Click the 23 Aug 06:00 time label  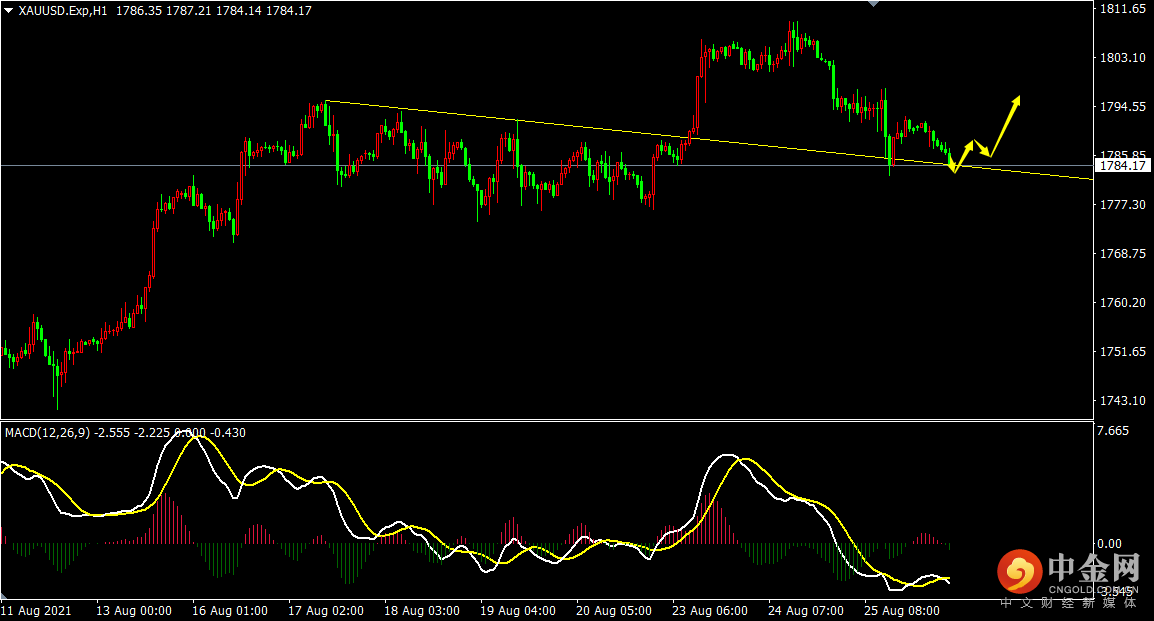click(709, 611)
